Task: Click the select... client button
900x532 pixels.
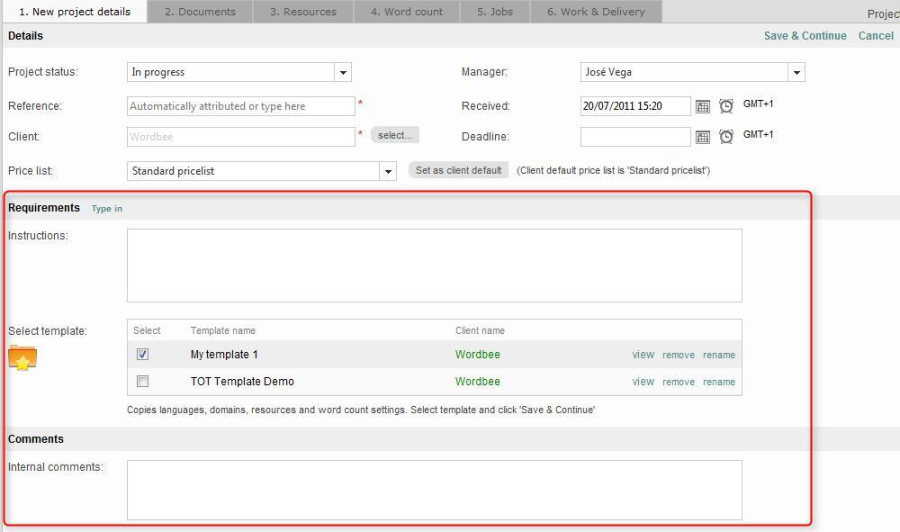Action: pyautogui.click(x=395, y=135)
